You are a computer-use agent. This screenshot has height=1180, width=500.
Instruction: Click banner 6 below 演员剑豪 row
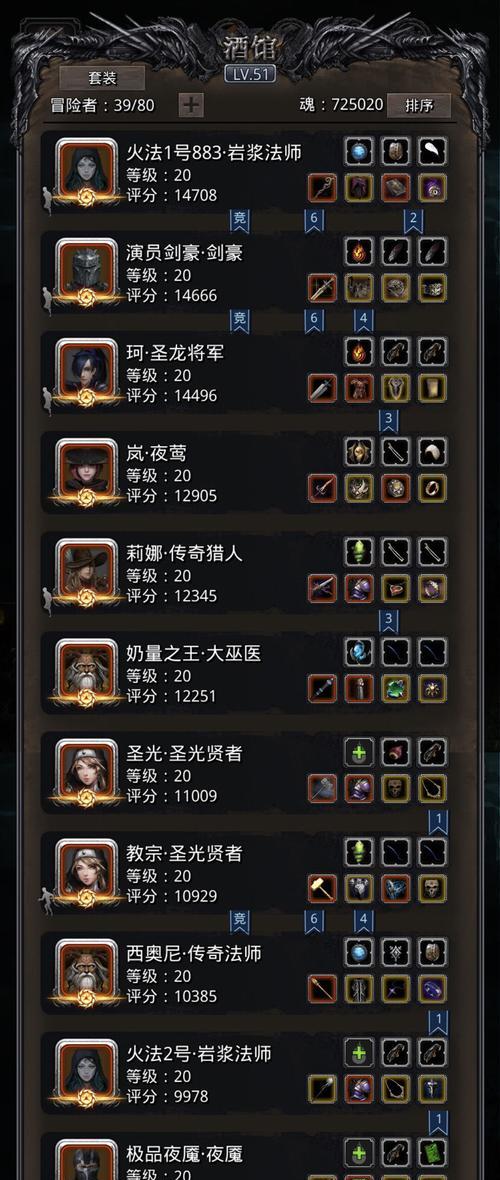[x=314, y=321]
